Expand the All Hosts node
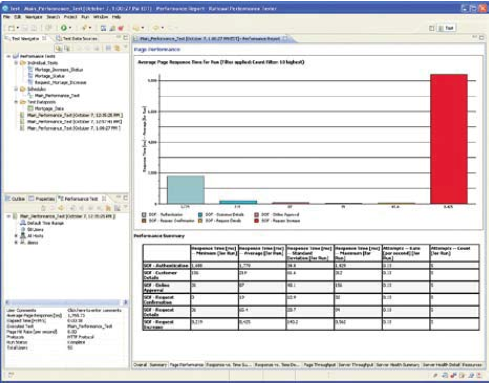Image resolution: width=489 pixels, height=385 pixels. tap(16, 236)
